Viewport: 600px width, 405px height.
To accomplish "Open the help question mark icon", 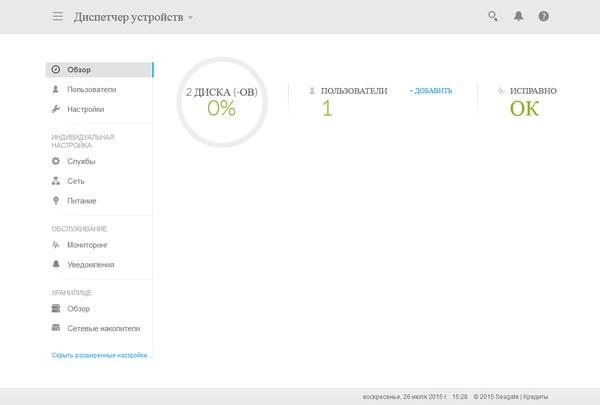I will point(543,16).
